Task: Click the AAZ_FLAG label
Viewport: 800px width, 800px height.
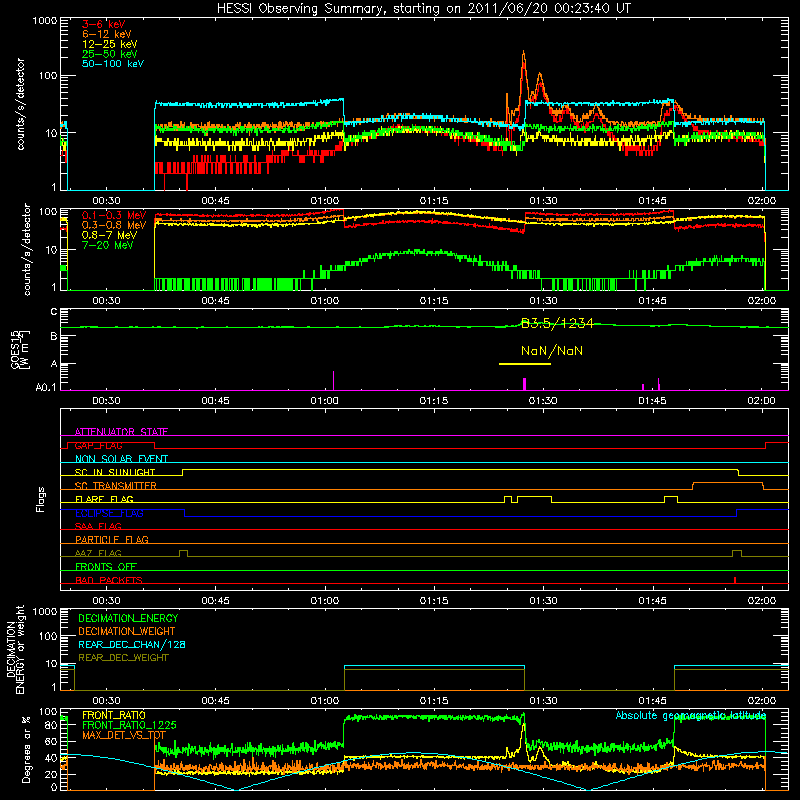Action: pos(98,553)
